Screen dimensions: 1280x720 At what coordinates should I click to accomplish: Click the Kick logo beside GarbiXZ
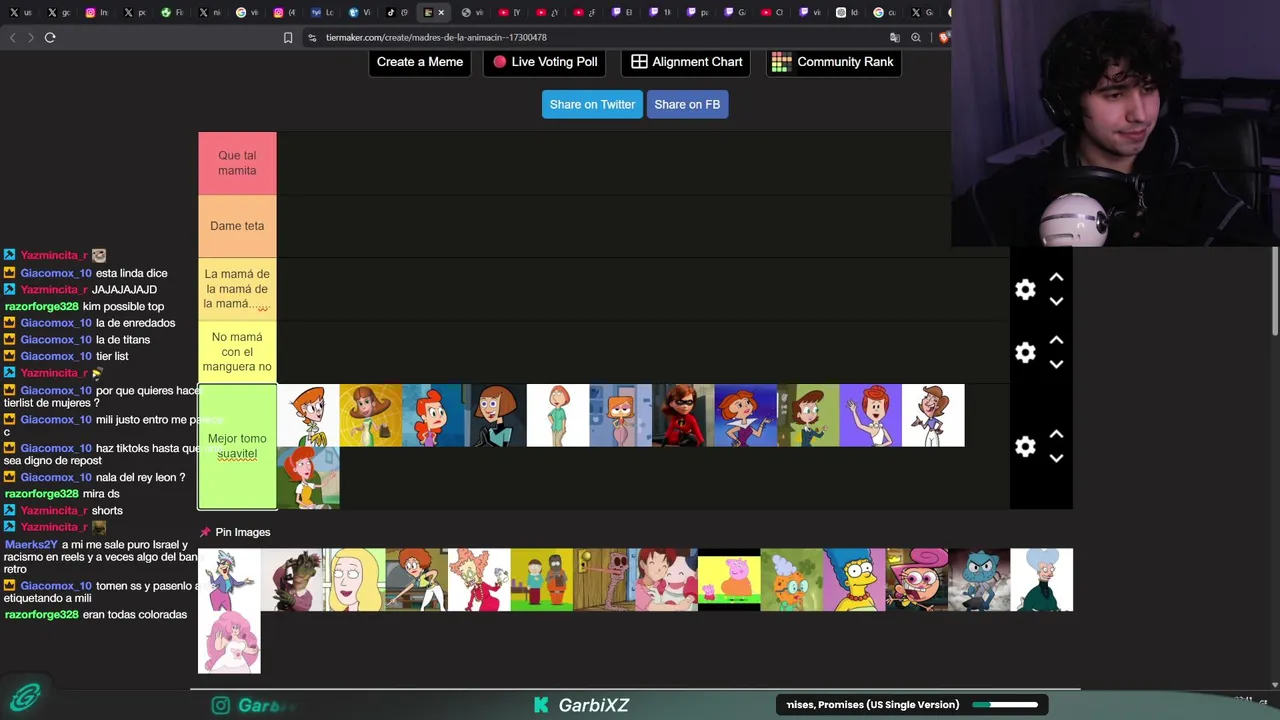[x=541, y=705]
